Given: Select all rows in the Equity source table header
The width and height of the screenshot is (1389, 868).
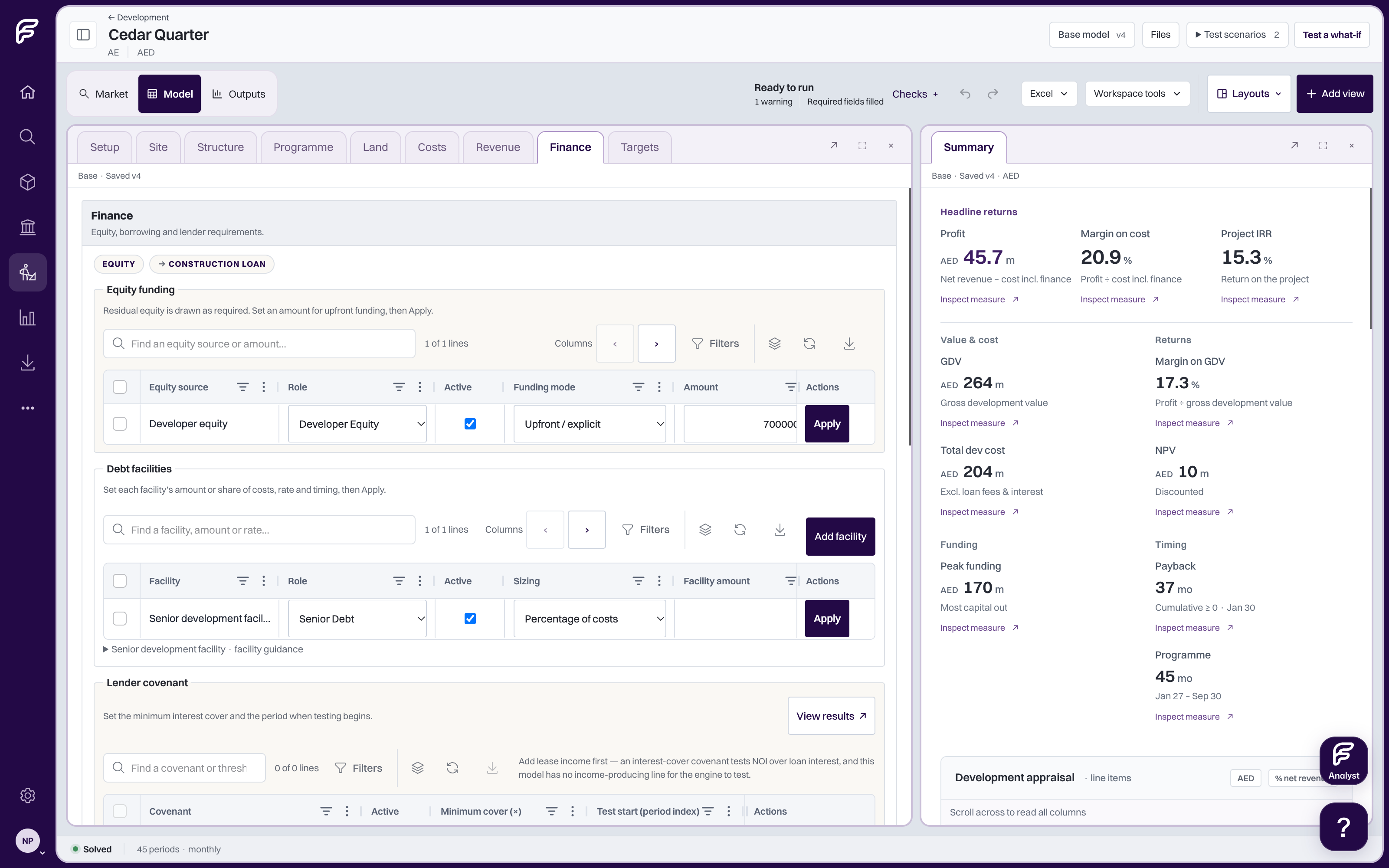Looking at the screenshot, I should point(119,387).
